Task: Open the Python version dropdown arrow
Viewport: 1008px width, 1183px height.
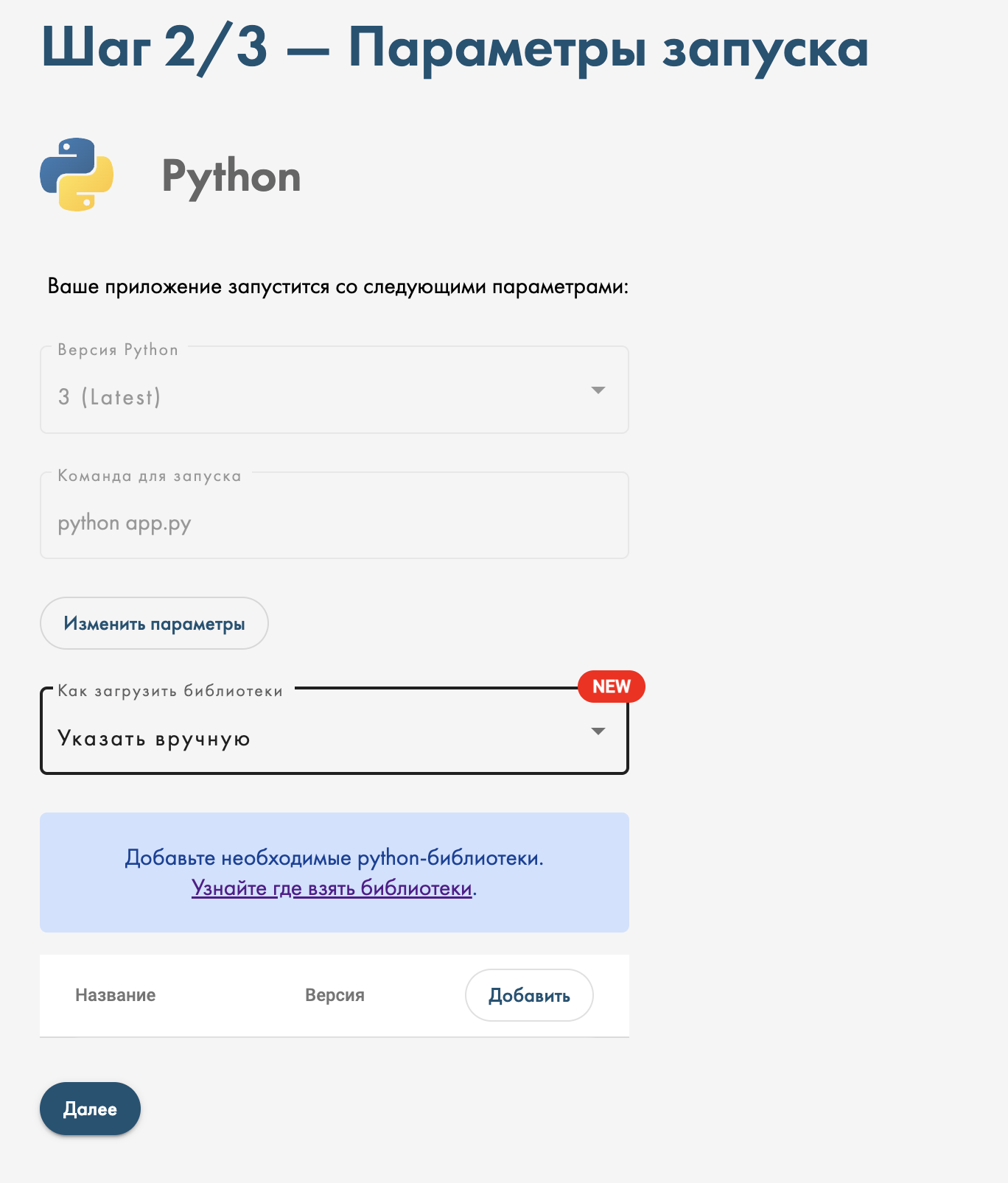Action: click(x=598, y=390)
